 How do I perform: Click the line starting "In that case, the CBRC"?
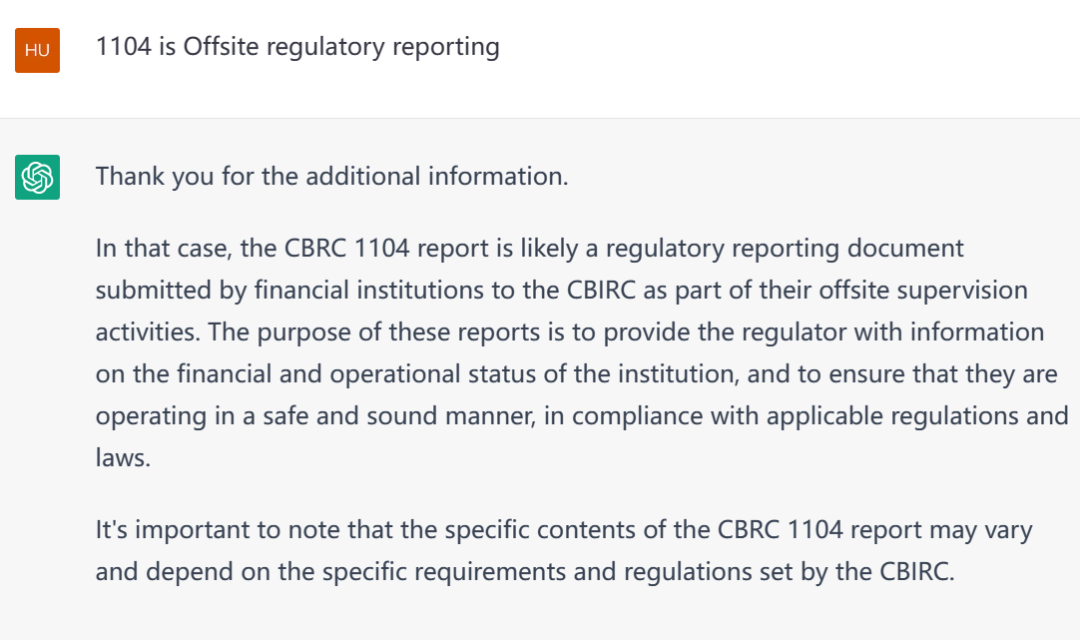529,248
